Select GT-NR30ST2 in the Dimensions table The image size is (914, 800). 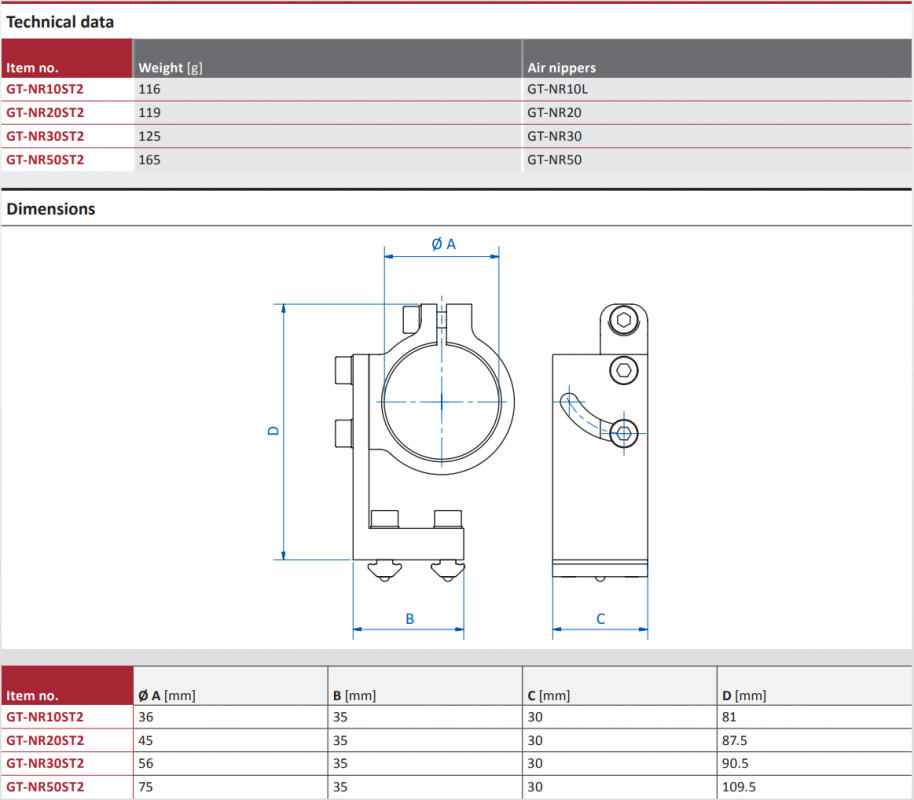[45, 763]
